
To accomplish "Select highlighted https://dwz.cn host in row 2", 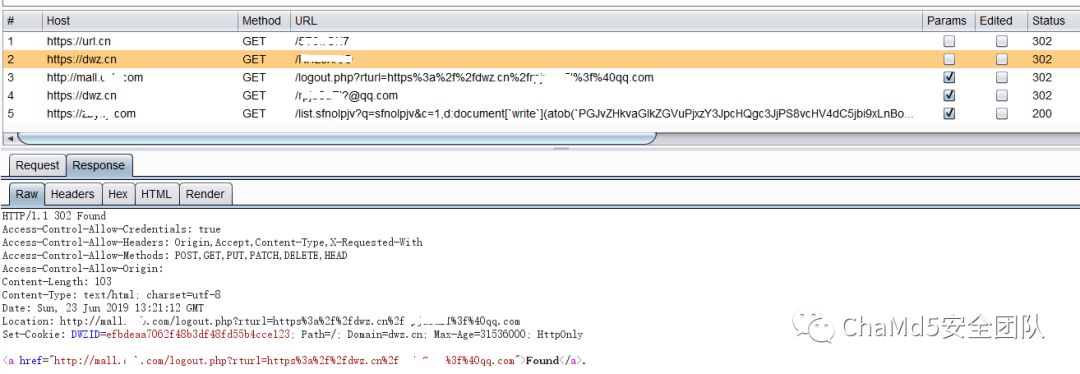I will [81, 59].
